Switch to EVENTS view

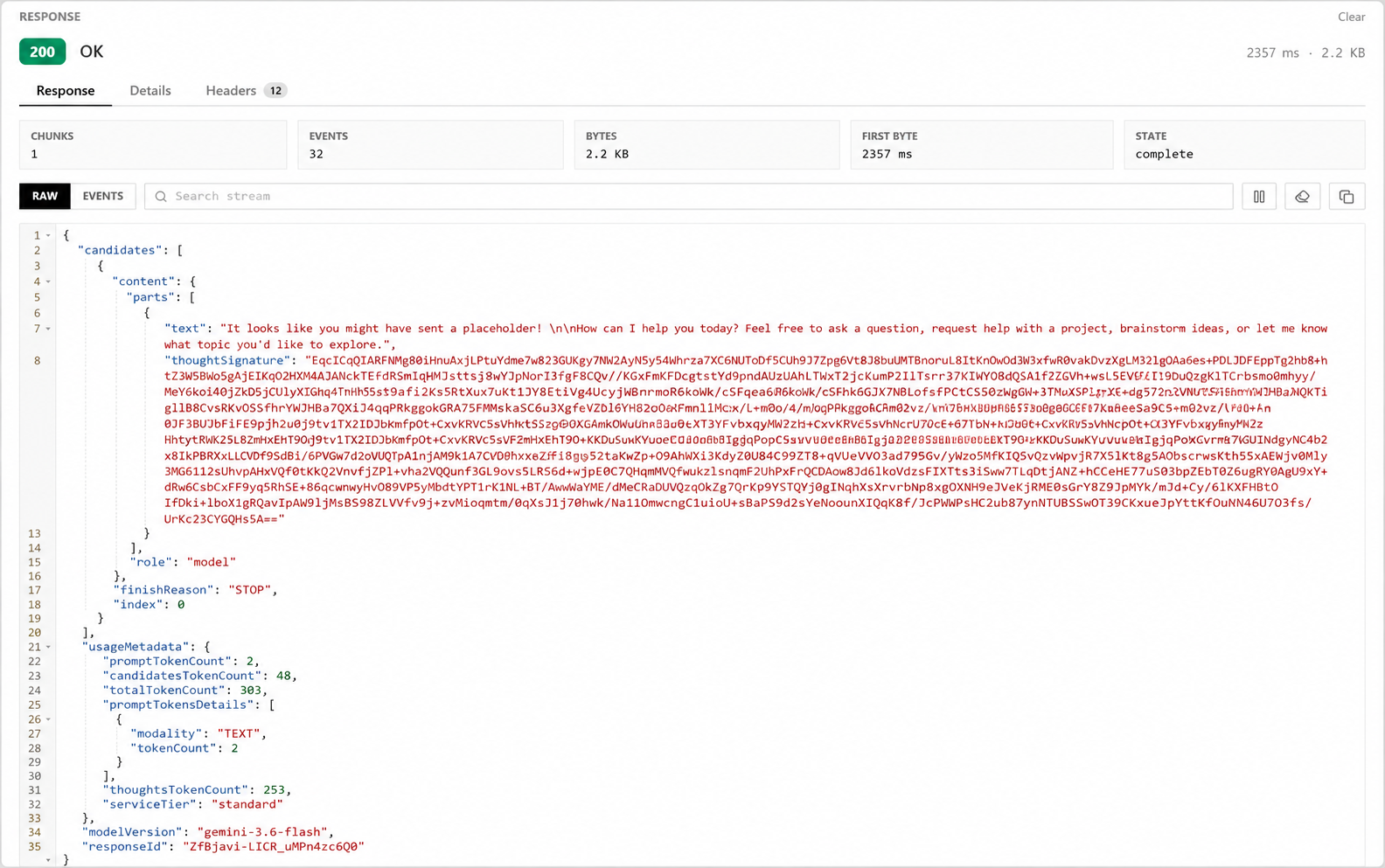point(103,196)
